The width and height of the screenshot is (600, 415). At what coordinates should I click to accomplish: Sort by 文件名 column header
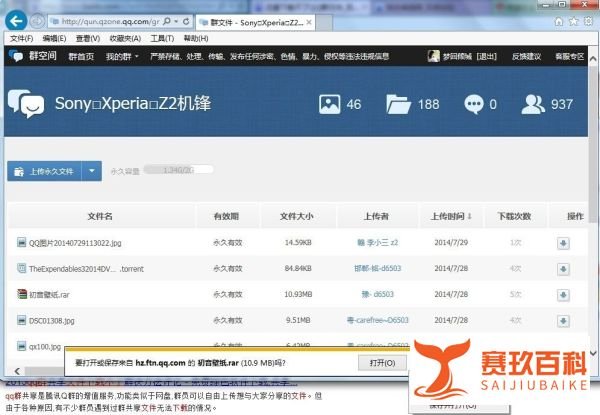pos(100,216)
